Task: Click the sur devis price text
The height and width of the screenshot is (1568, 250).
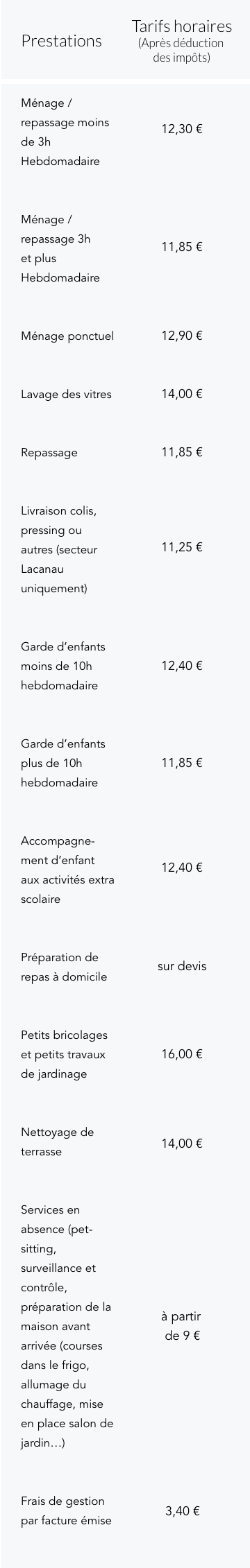Action: tap(182, 966)
